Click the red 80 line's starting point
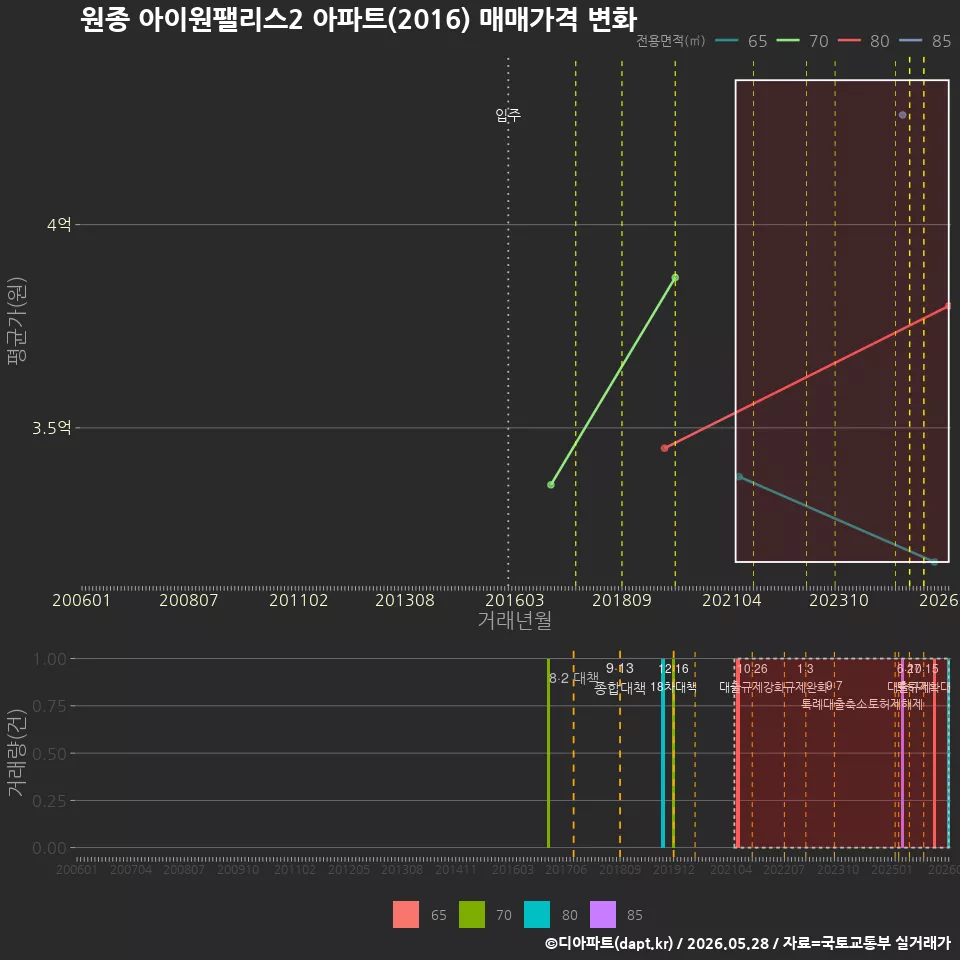Image resolution: width=960 pixels, height=960 pixels. pyautogui.click(x=665, y=448)
